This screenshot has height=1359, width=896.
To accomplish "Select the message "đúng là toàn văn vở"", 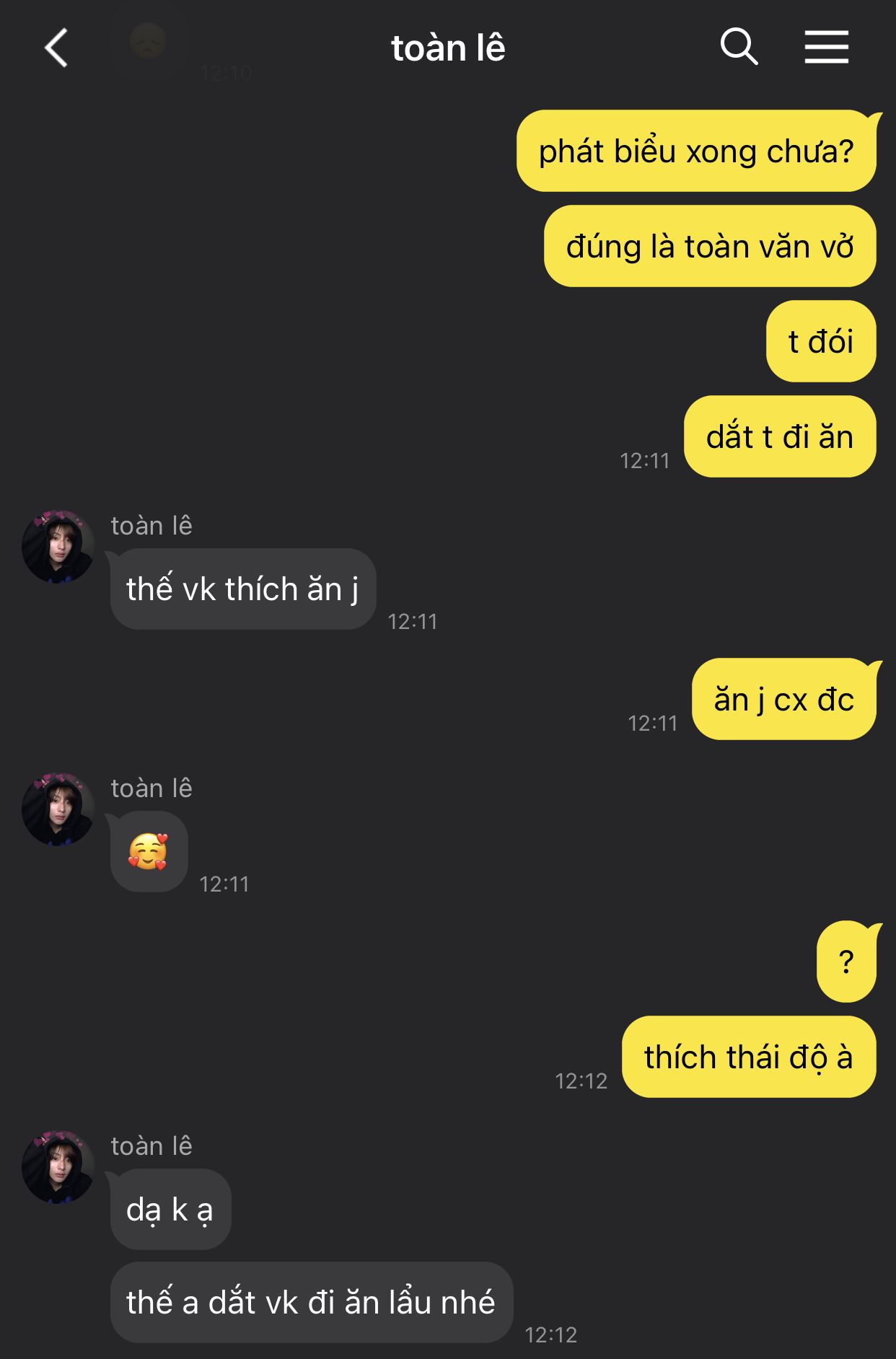I will (x=710, y=246).
